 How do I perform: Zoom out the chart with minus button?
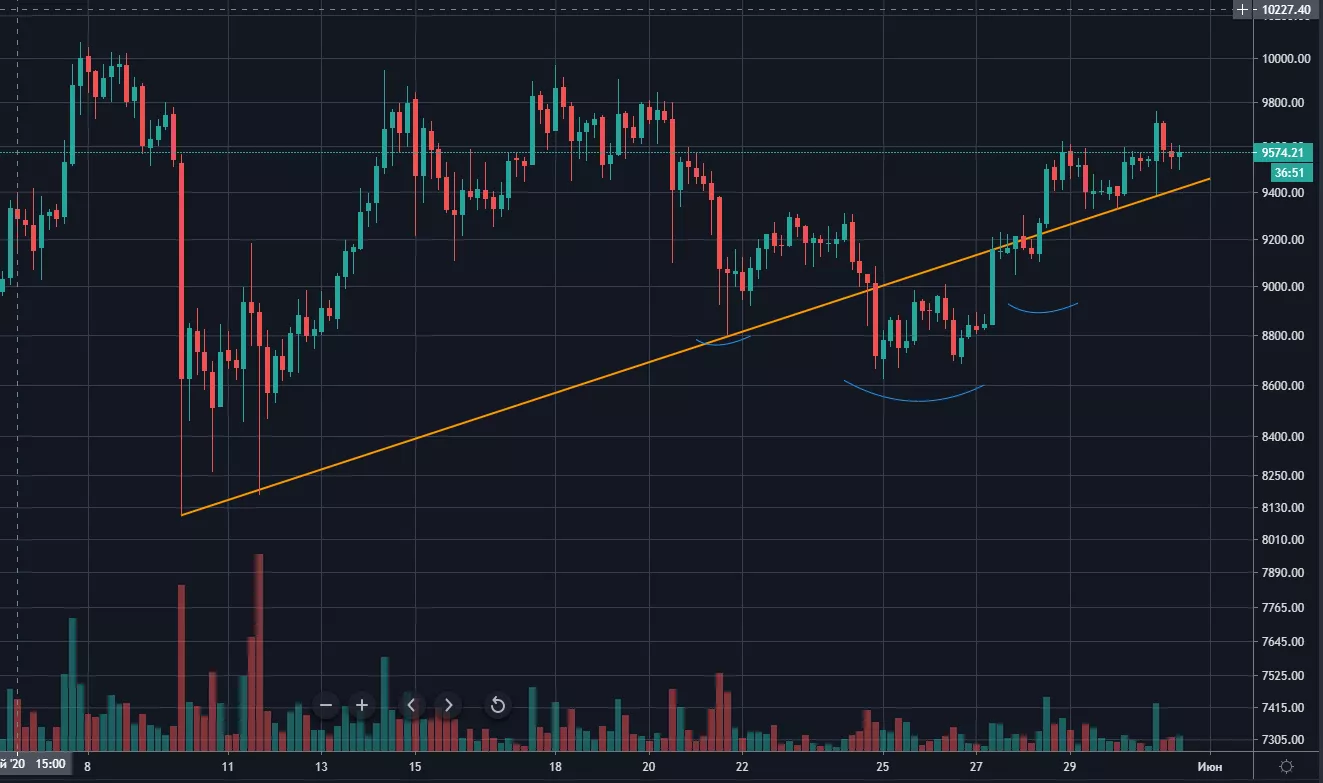tap(326, 705)
